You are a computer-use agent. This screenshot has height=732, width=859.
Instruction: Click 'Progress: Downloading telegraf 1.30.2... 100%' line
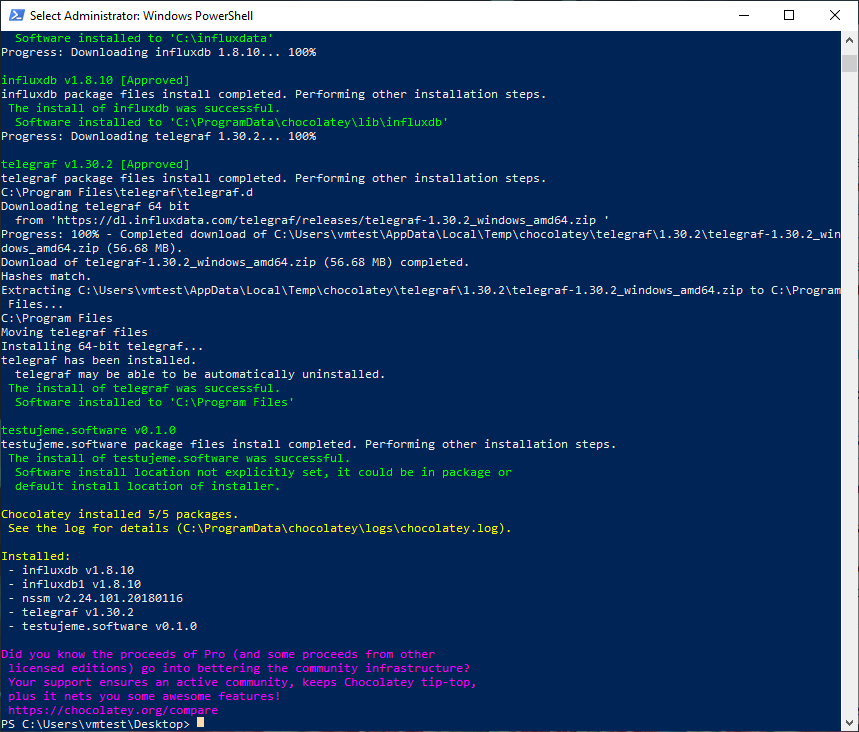click(158, 136)
